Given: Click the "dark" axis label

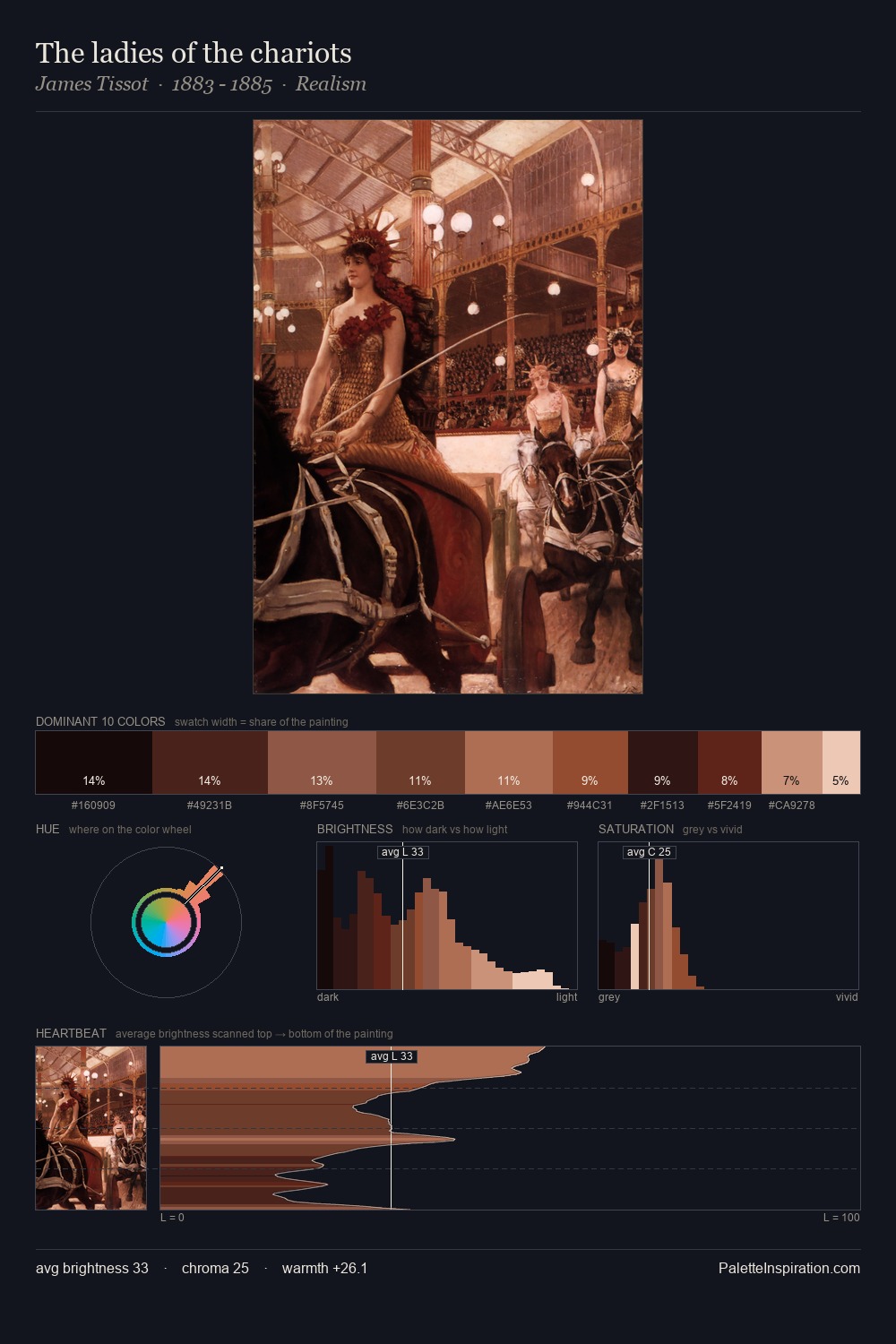Looking at the screenshot, I should pyautogui.click(x=328, y=997).
